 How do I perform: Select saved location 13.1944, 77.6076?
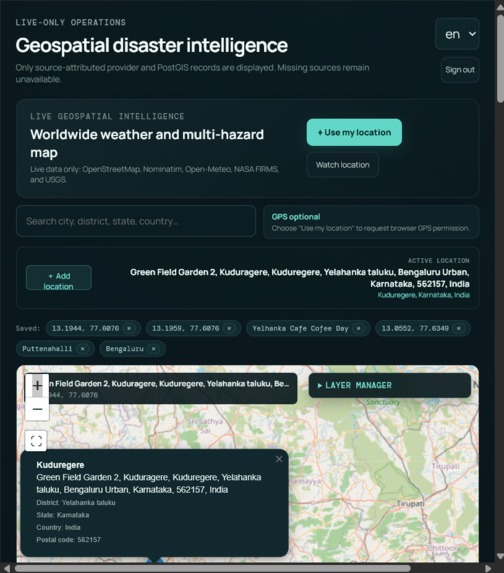(x=86, y=328)
